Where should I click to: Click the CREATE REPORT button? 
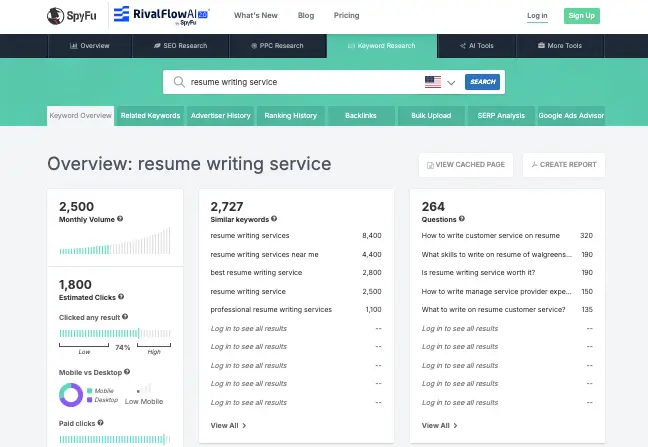point(564,165)
